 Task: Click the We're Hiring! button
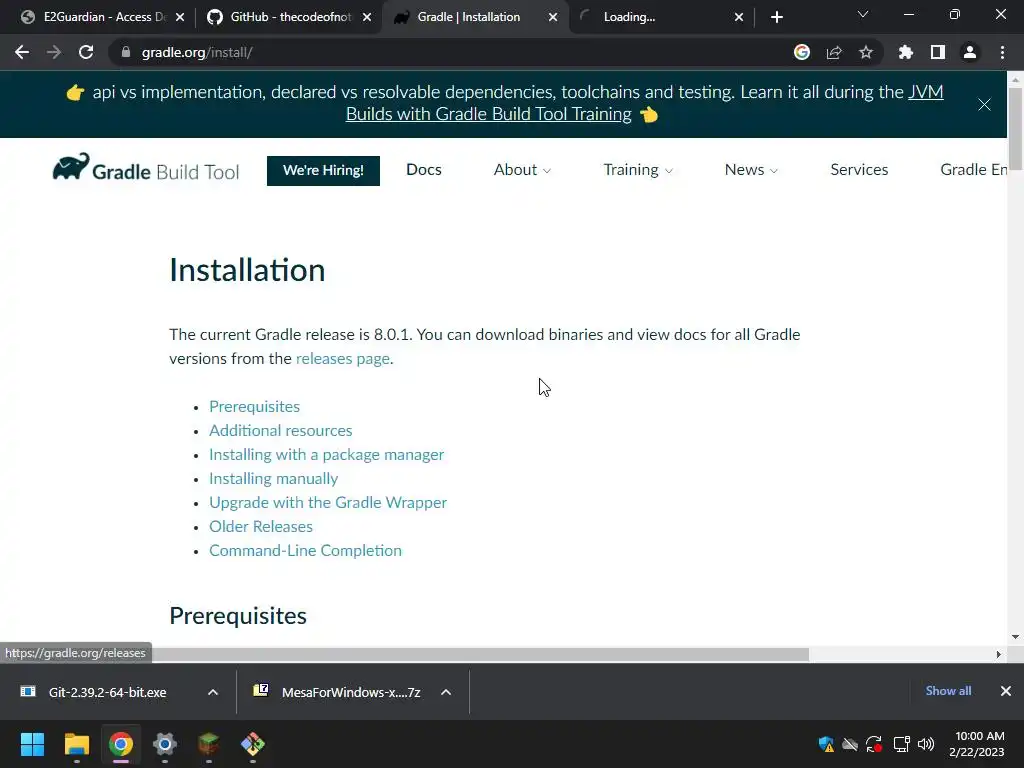coord(323,170)
